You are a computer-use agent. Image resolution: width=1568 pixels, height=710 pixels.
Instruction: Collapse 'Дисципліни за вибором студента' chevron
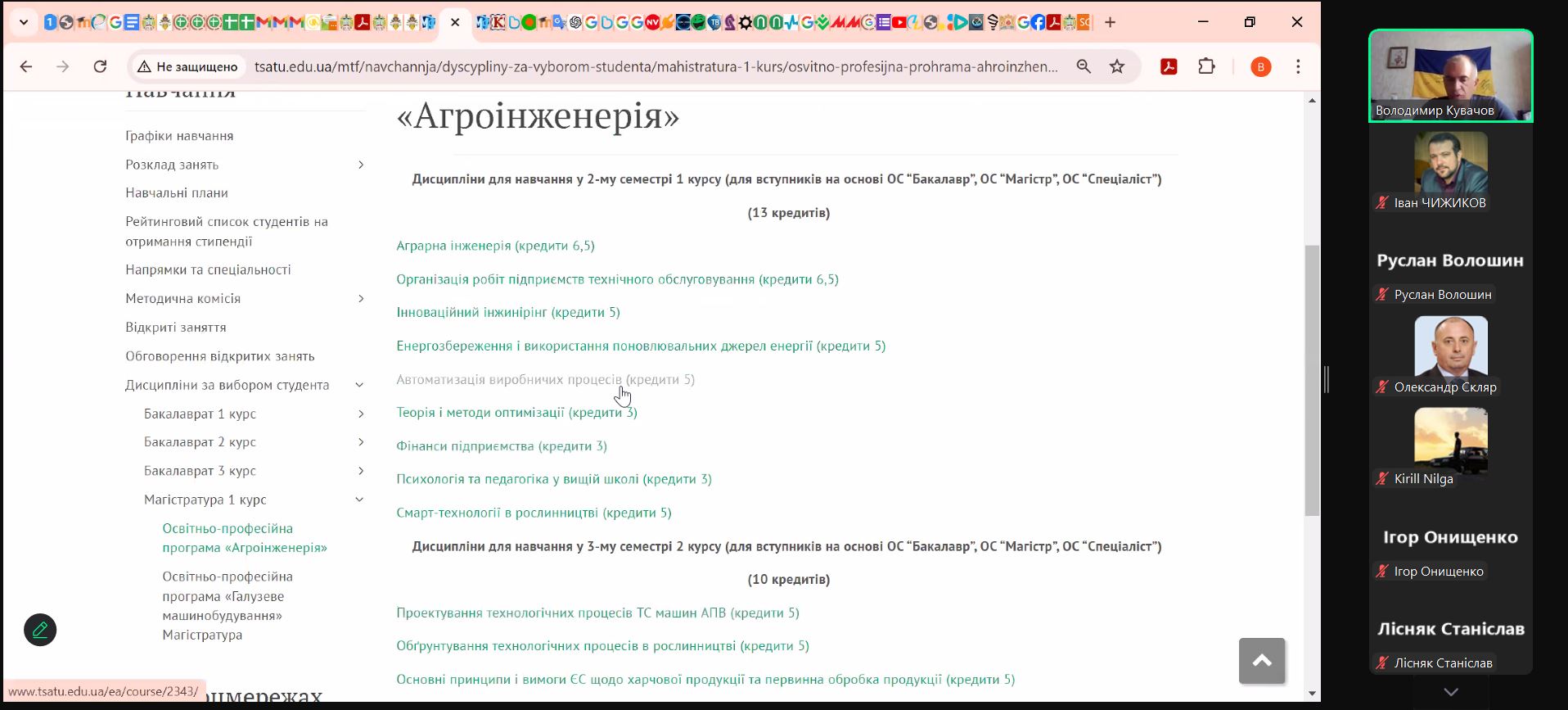(x=359, y=385)
